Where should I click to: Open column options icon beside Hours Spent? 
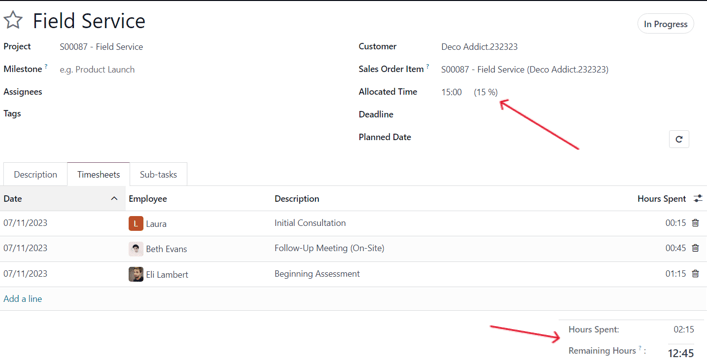698,198
